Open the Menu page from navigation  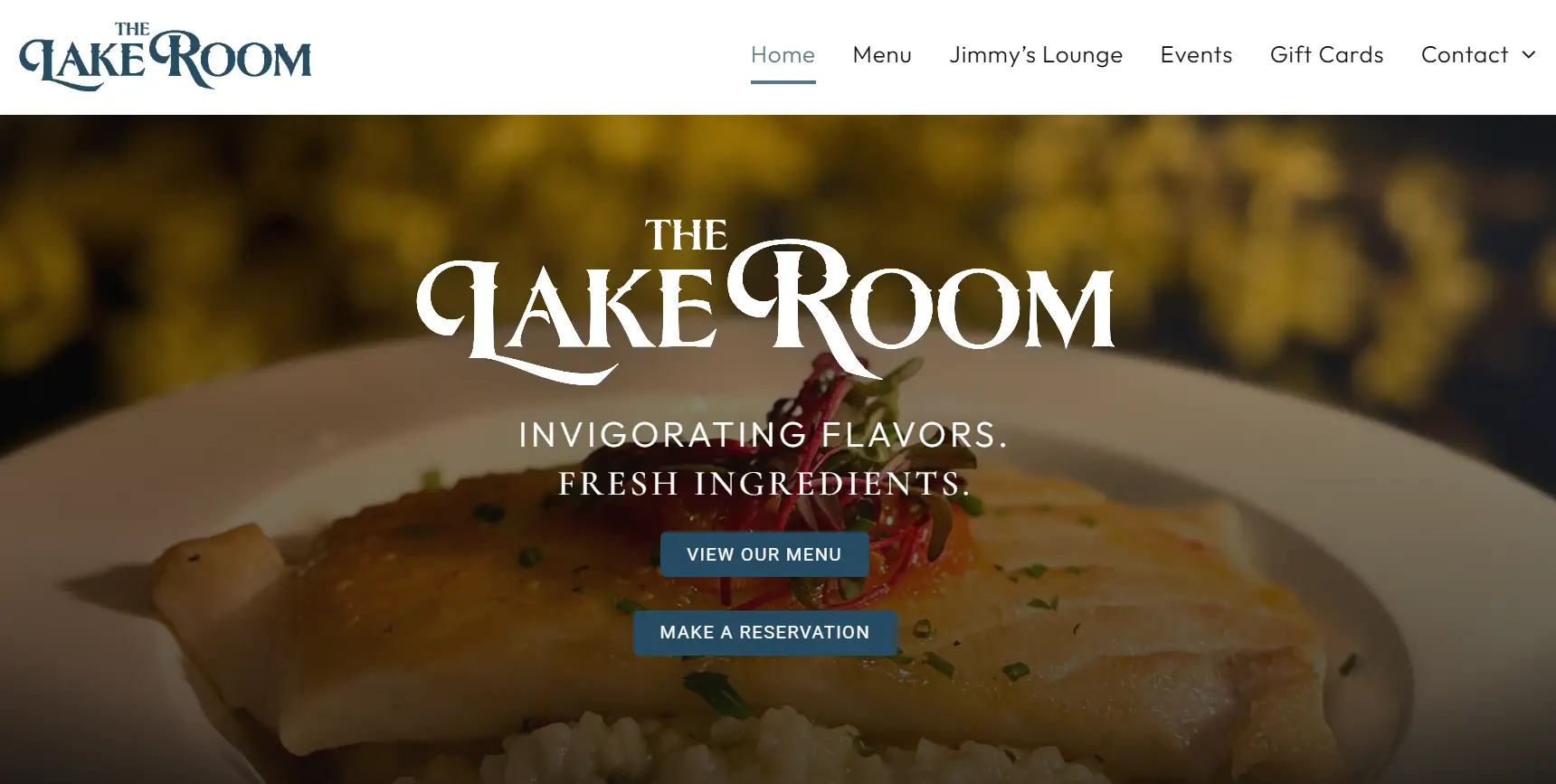[x=882, y=55]
